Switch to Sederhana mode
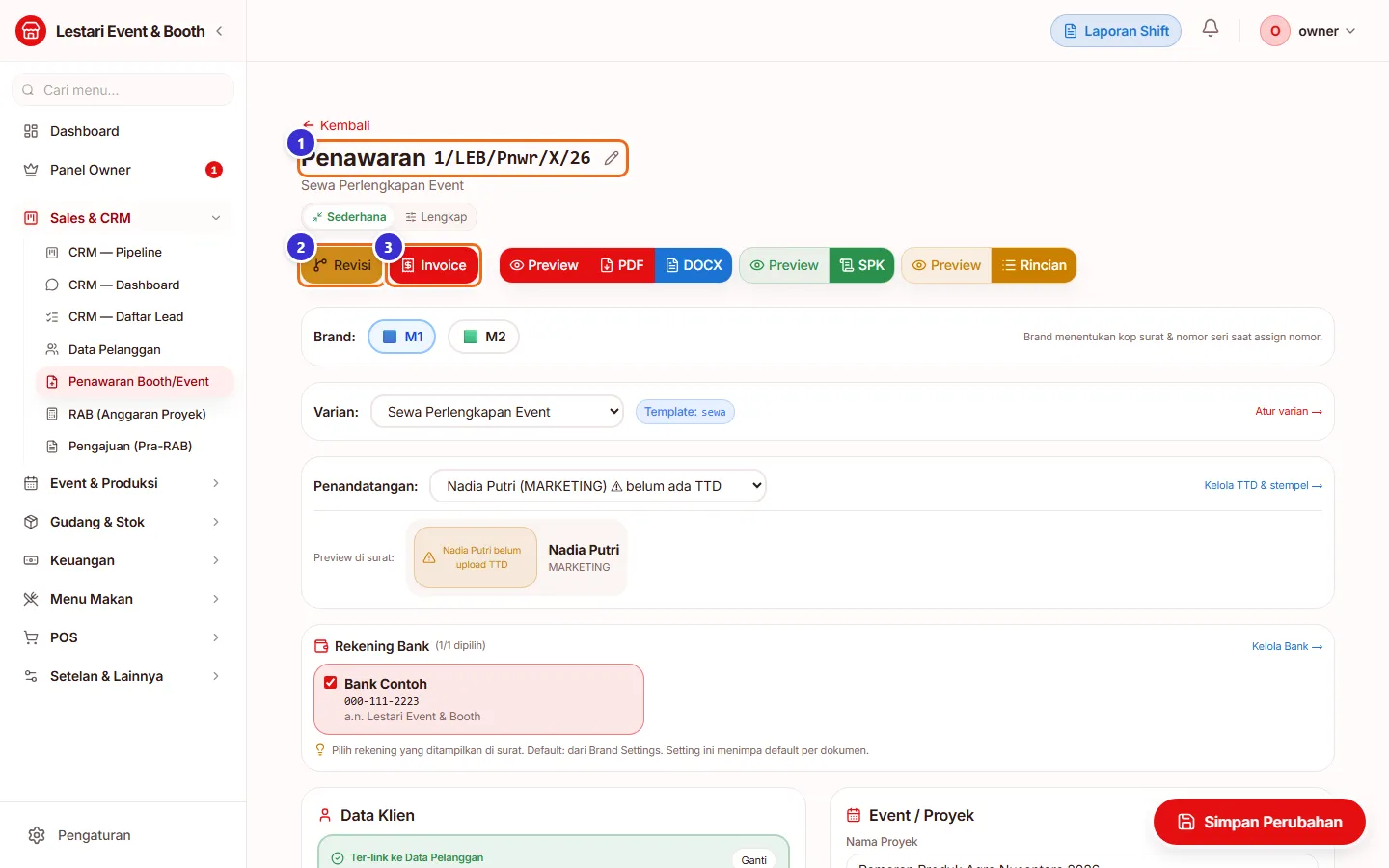The height and width of the screenshot is (868, 1389). click(348, 217)
